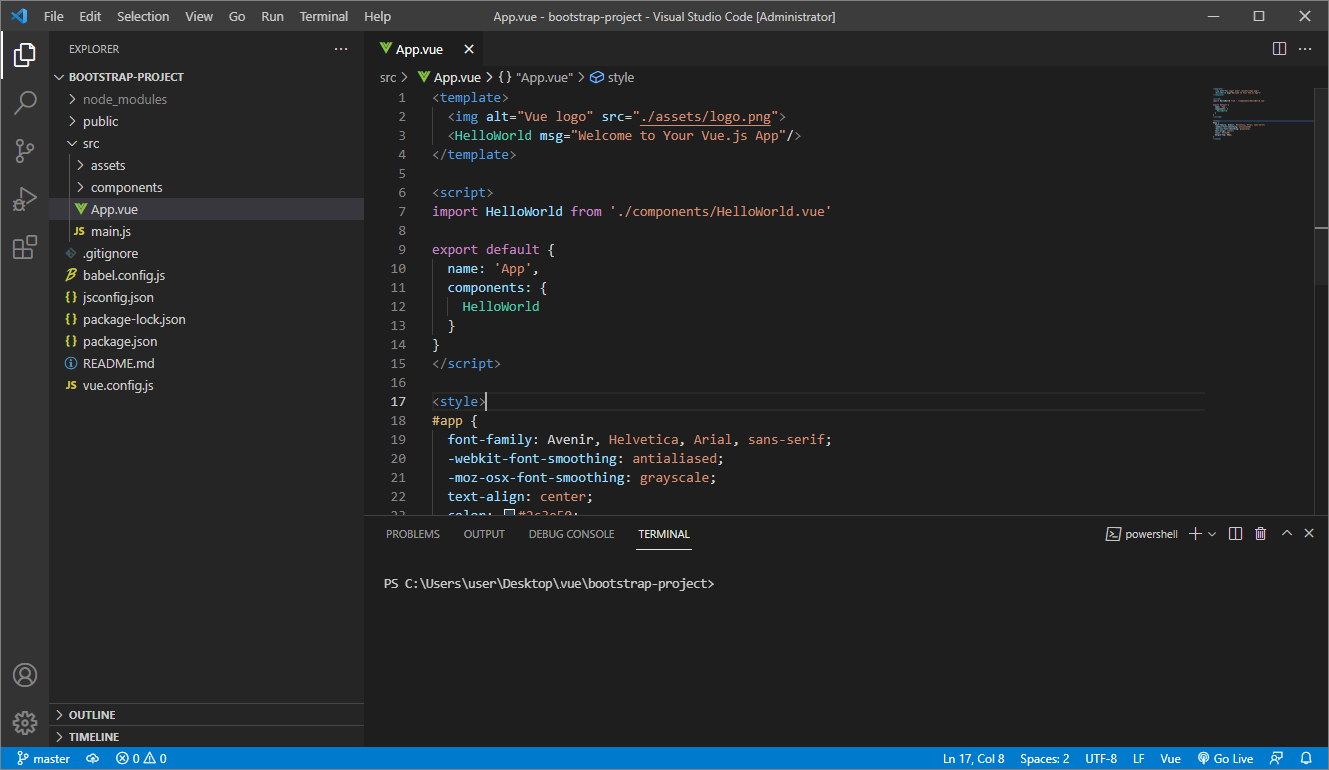Open the Terminal menu

coord(324,17)
